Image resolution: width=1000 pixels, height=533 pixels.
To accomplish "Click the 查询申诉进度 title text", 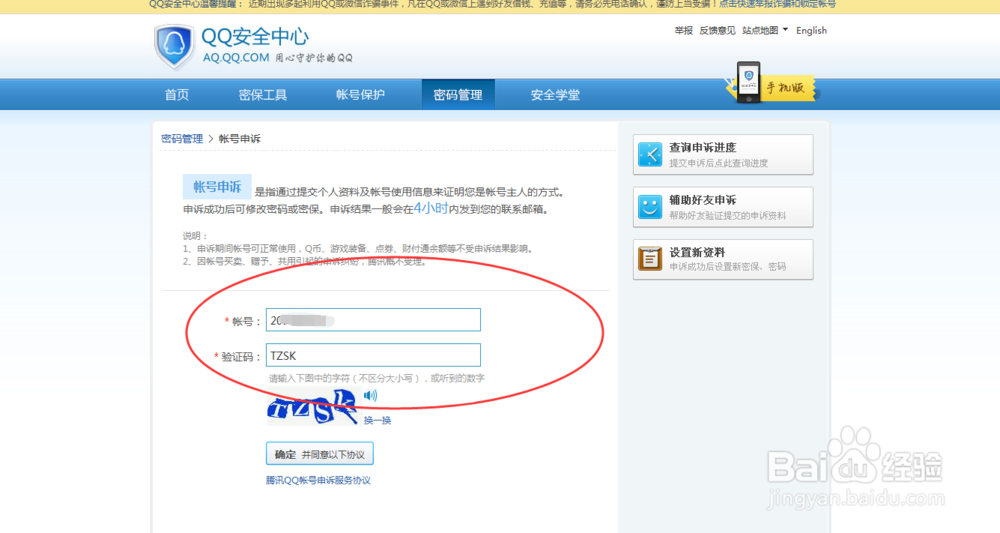I will [702, 147].
